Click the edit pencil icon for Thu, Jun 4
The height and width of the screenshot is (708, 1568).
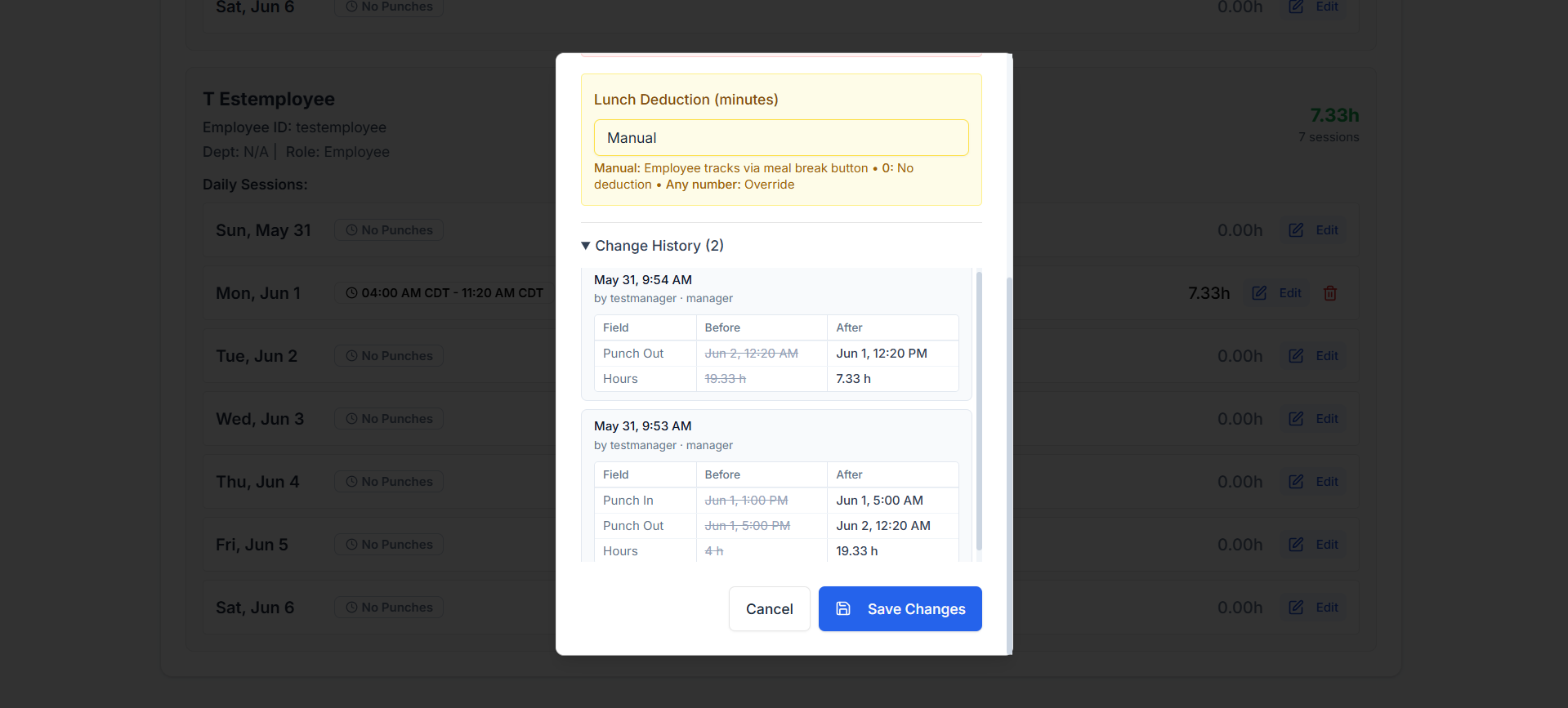click(x=1296, y=482)
